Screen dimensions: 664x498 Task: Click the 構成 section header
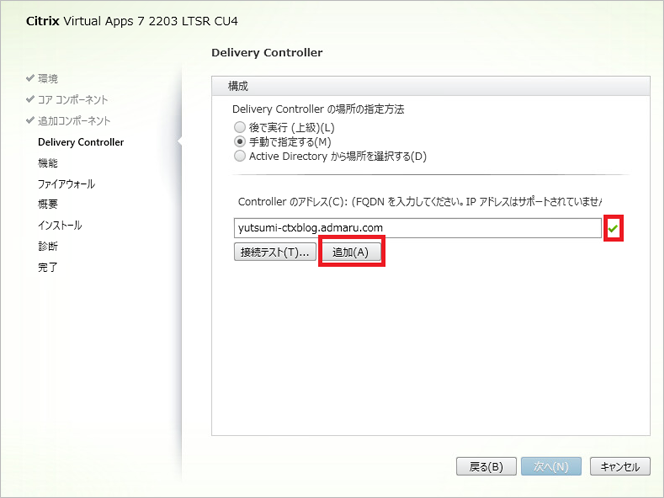click(431, 86)
